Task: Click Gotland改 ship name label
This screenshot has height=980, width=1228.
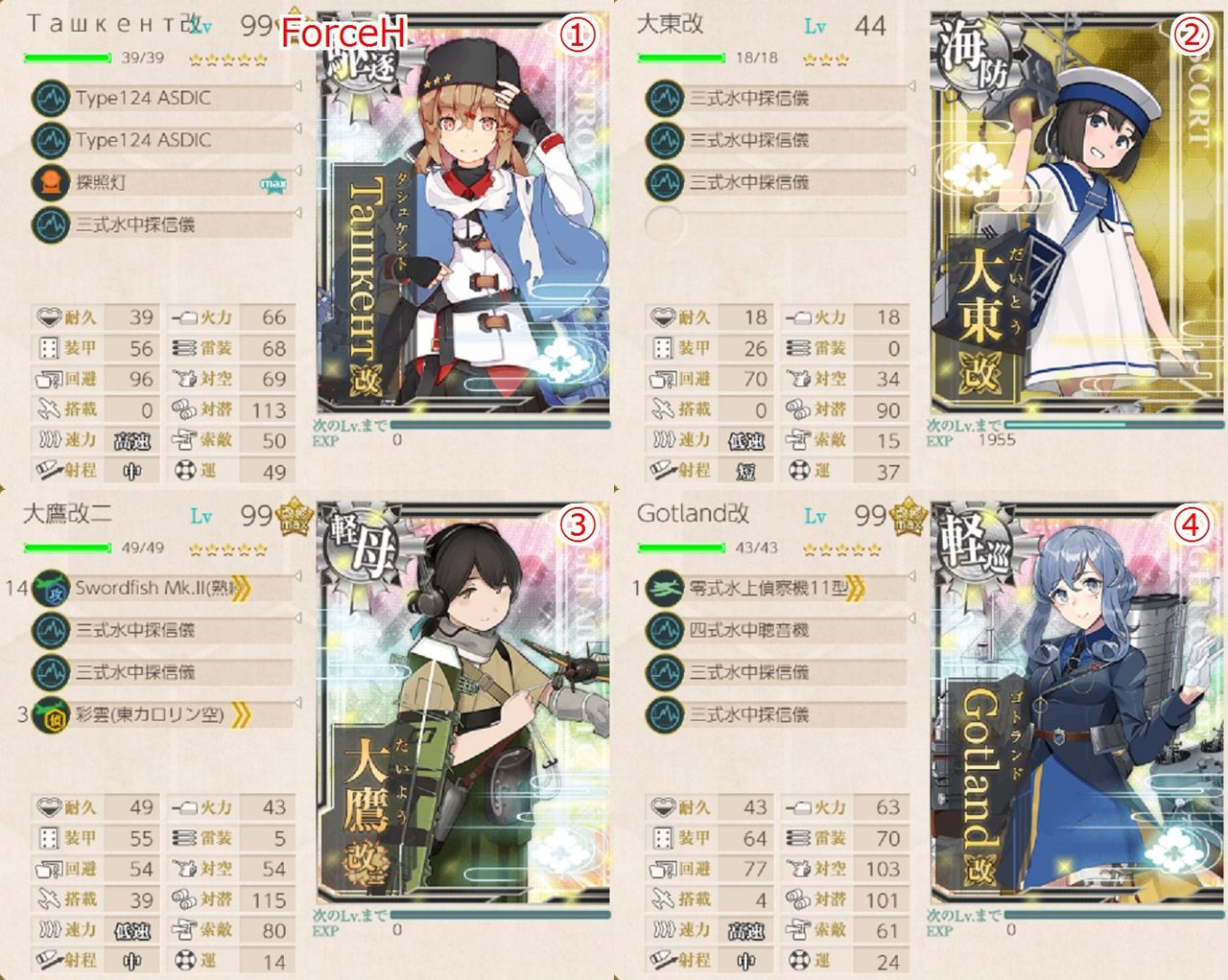Action: click(x=693, y=513)
